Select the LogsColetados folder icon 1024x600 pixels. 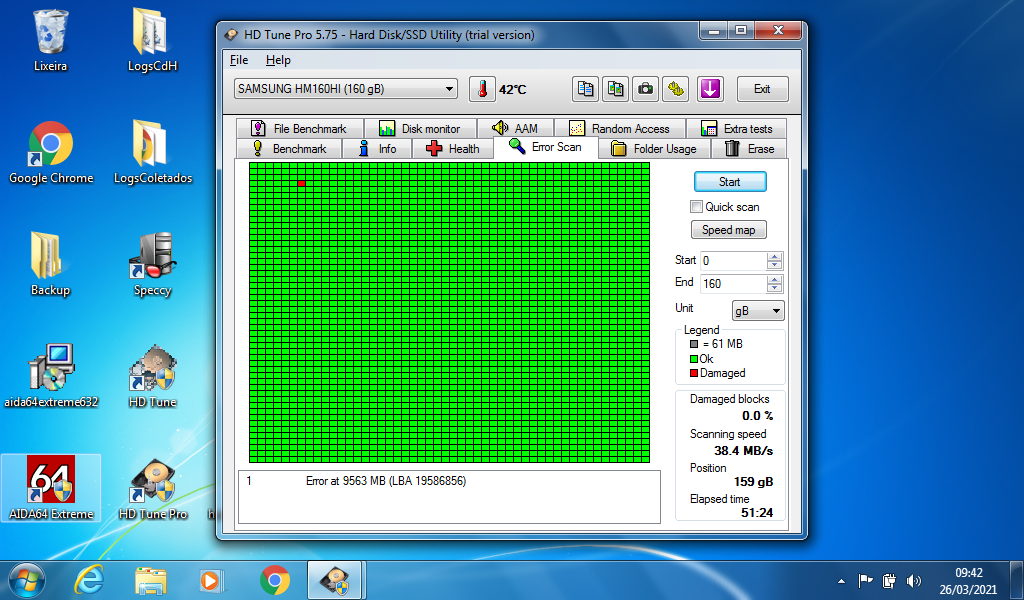[x=153, y=153]
